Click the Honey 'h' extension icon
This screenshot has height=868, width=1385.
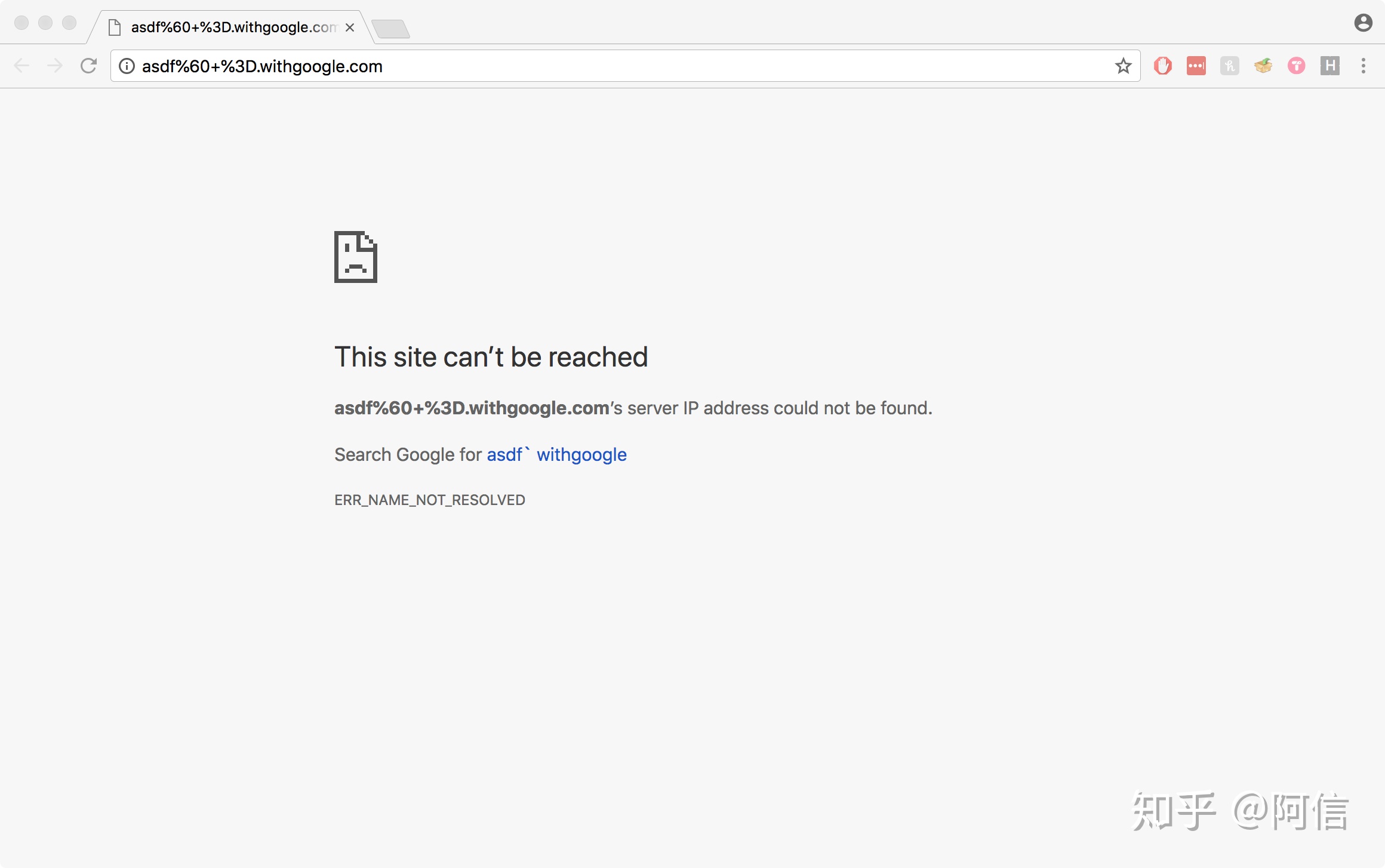point(1229,66)
